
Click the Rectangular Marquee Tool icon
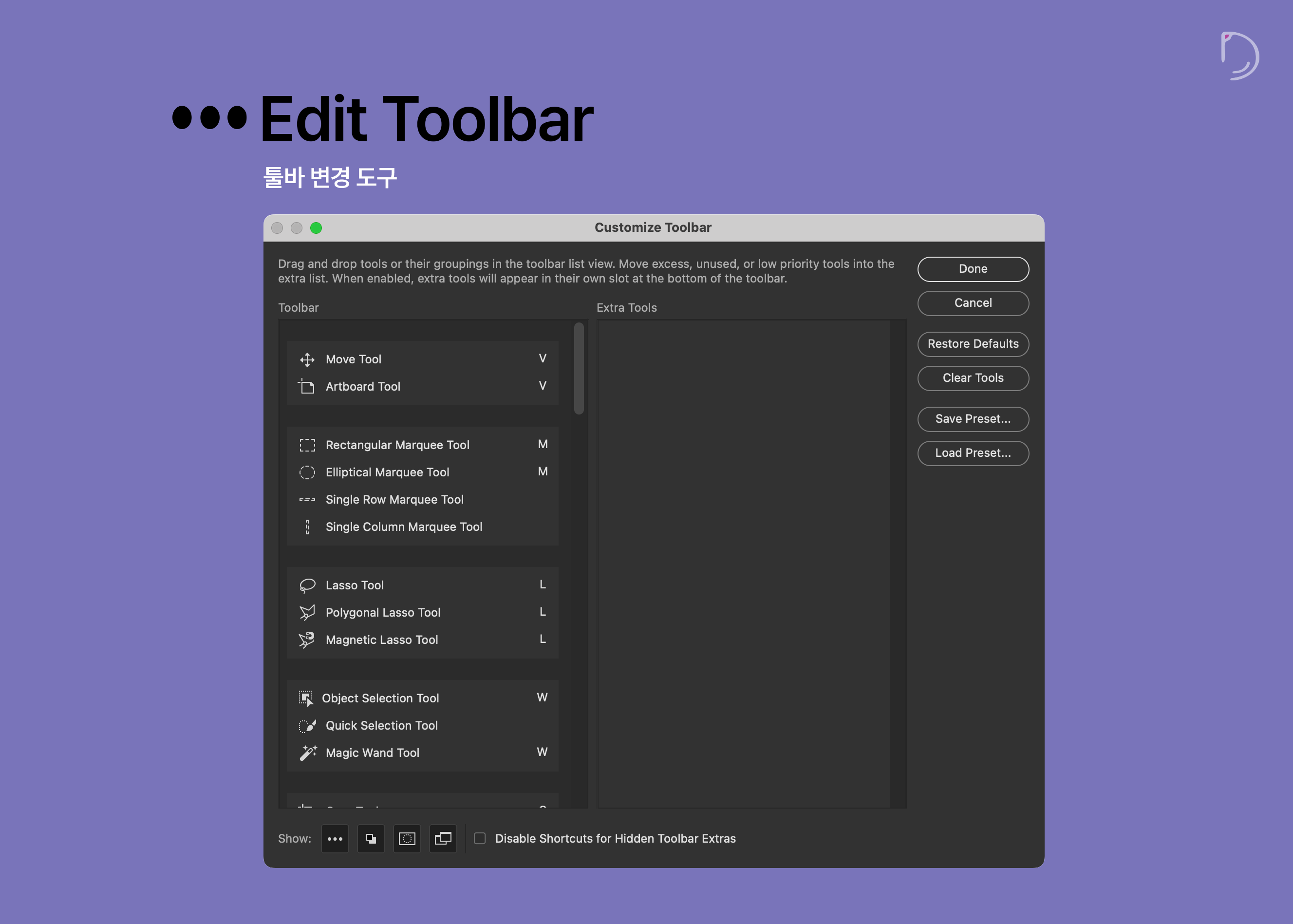[307, 445]
